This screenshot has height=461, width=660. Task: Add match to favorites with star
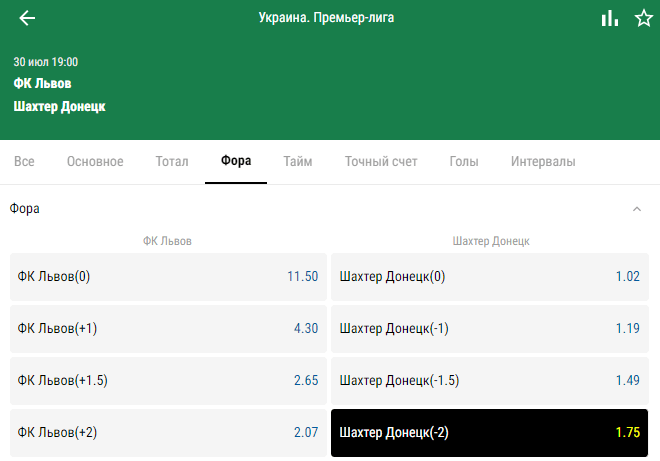pos(644,19)
